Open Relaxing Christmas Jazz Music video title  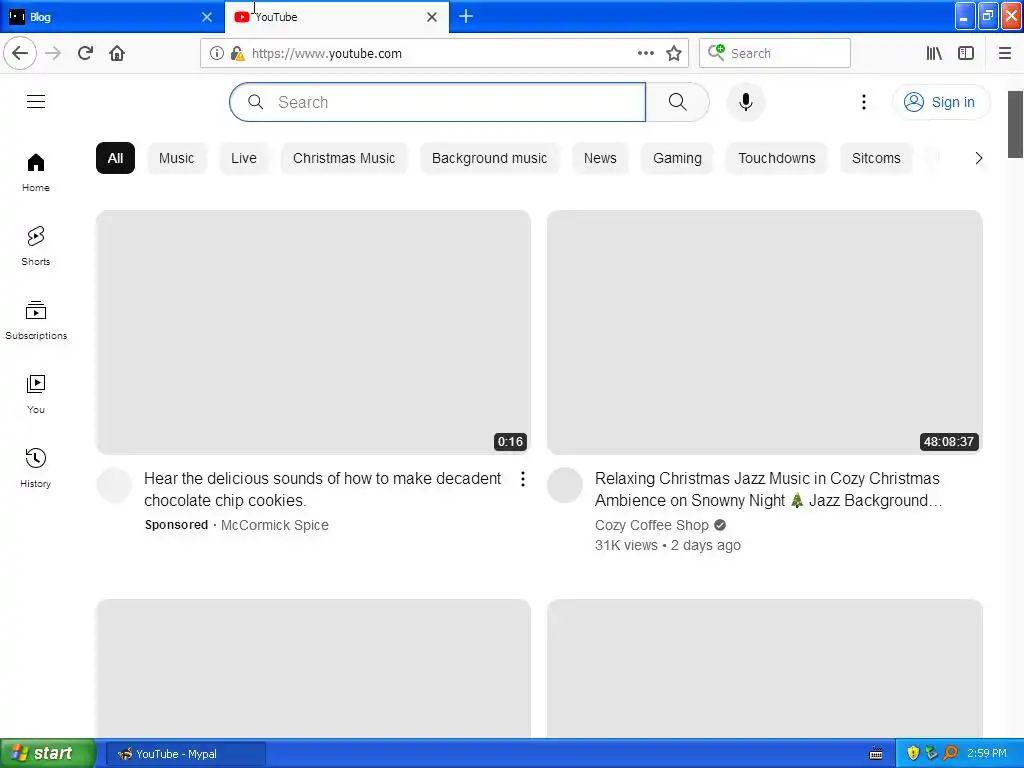(768, 489)
